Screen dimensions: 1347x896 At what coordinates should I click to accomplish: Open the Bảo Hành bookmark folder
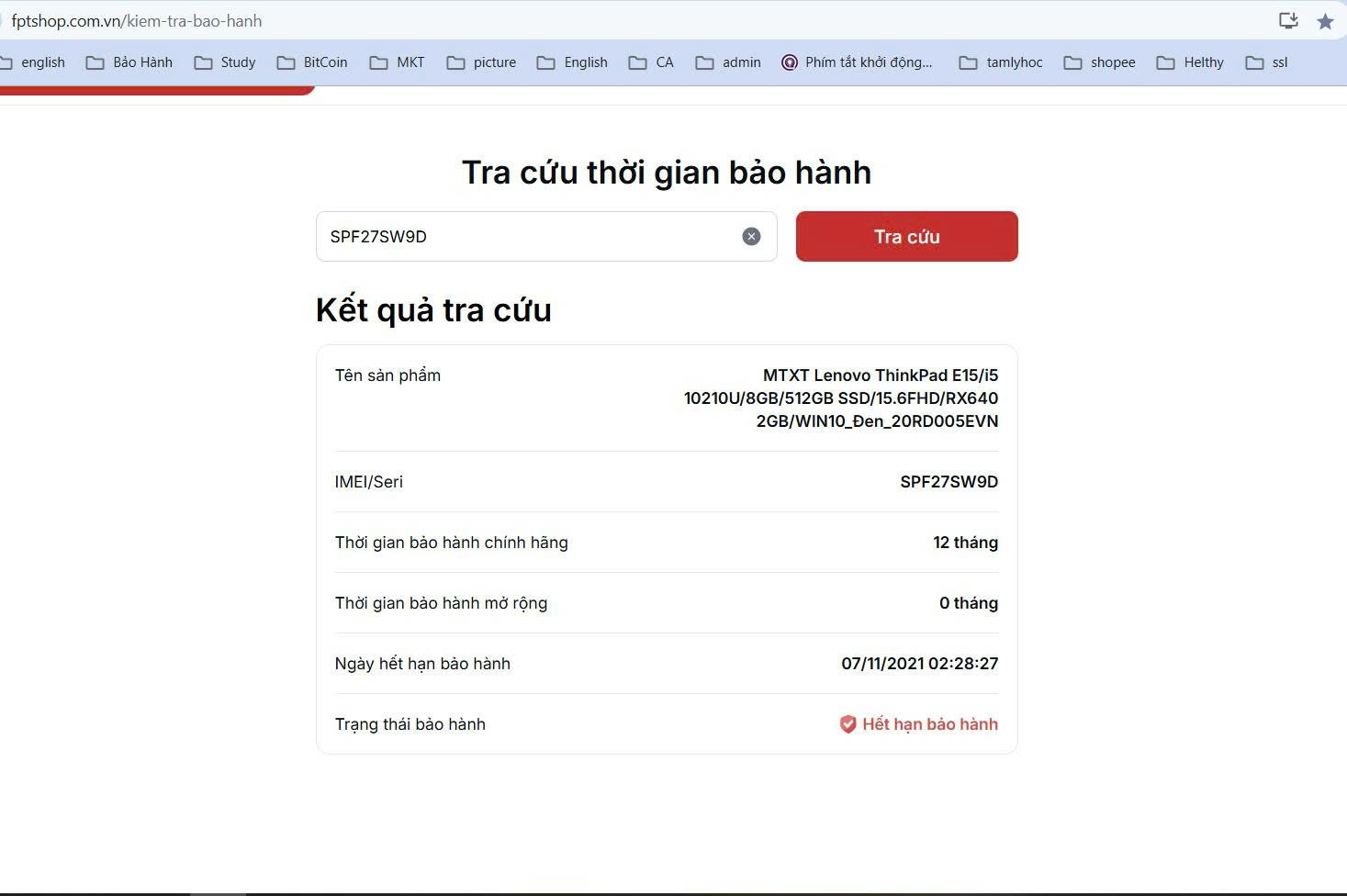129,62
